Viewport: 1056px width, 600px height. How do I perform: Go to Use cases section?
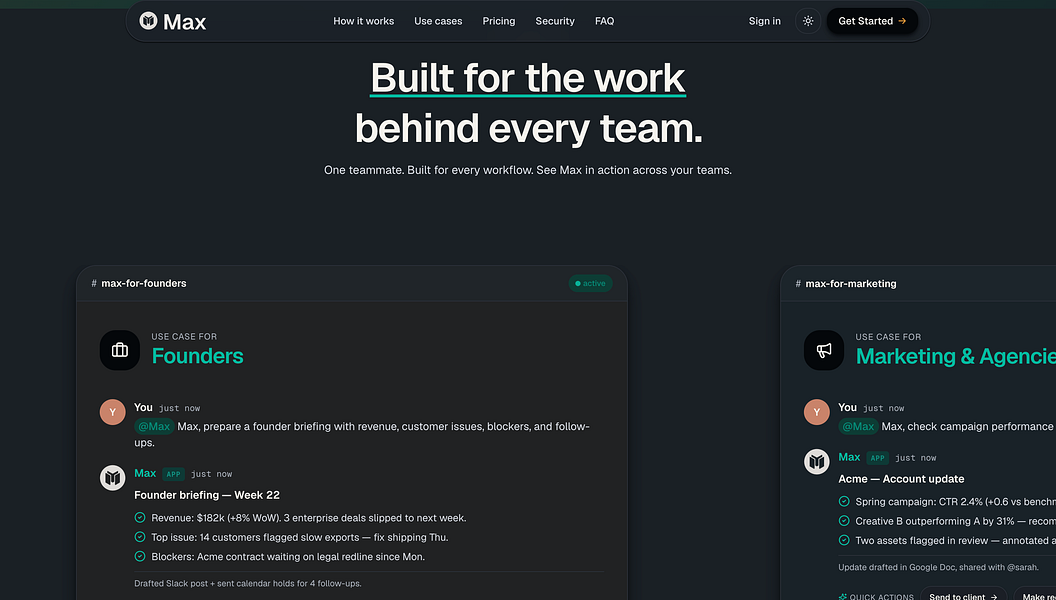pos(438,21)
